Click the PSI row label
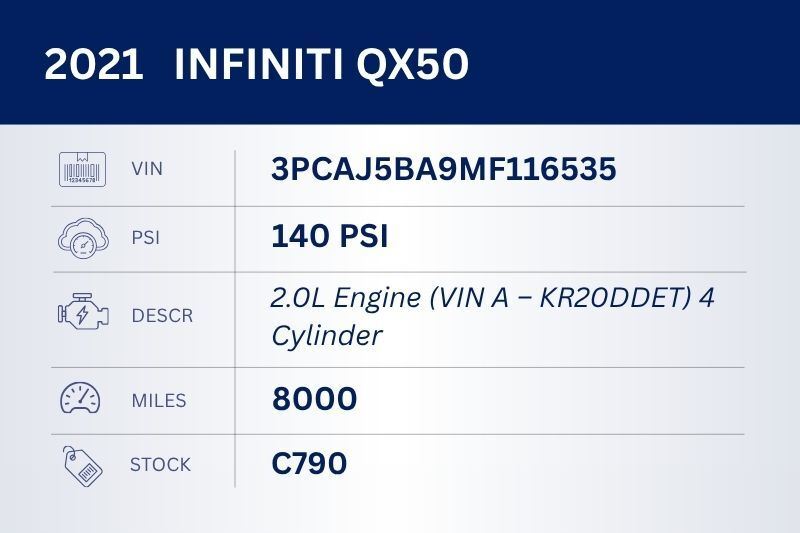The image size is (800, 533). point(145,239)
